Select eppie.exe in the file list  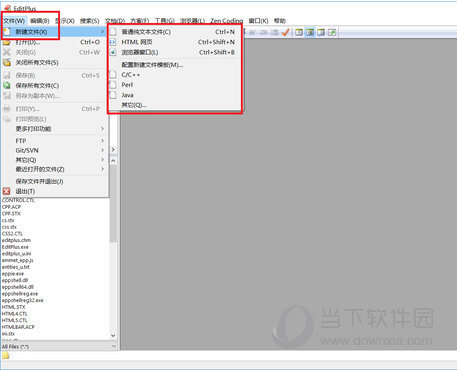click(x=13, y=274)
